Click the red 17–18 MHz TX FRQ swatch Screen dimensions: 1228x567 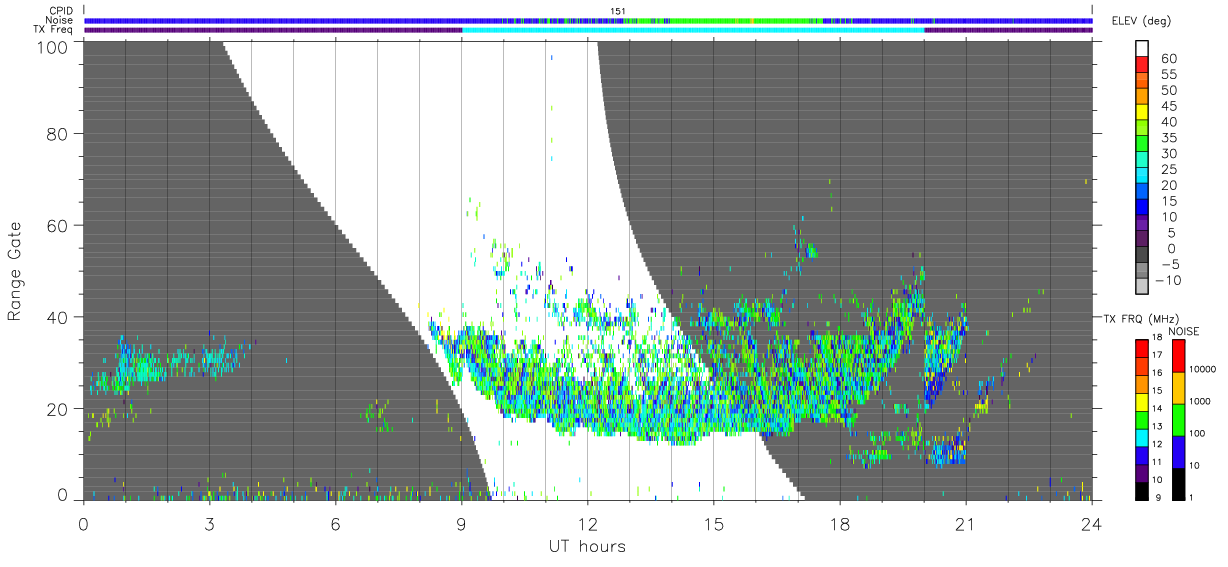point(1142,349)
